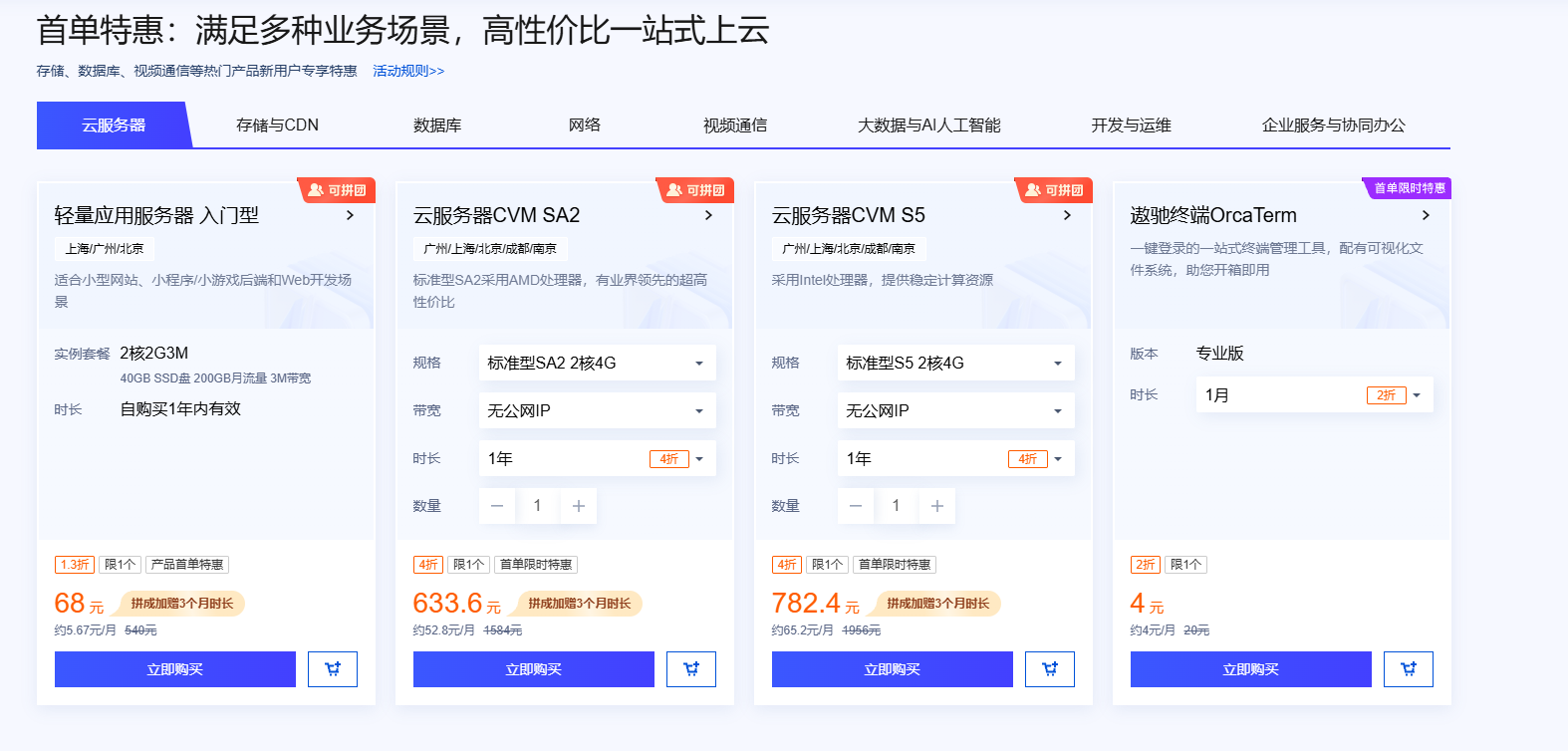
Task: Switch to 网络 tab
Action: click(585, 125)
